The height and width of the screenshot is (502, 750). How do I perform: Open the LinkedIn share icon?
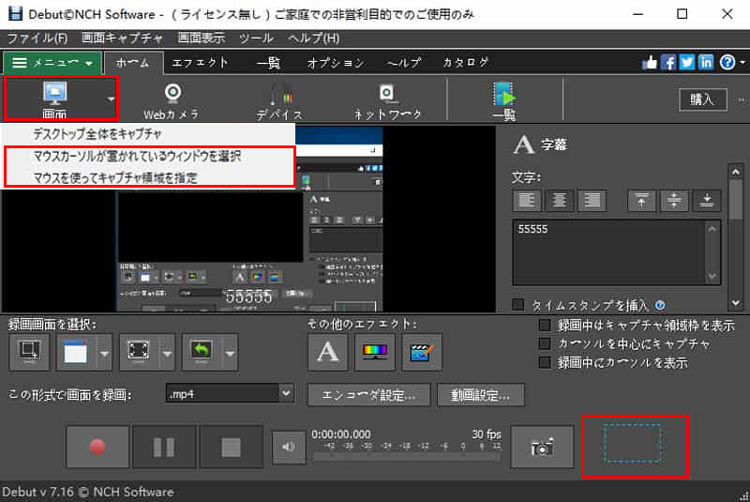[x=706, y=62]
